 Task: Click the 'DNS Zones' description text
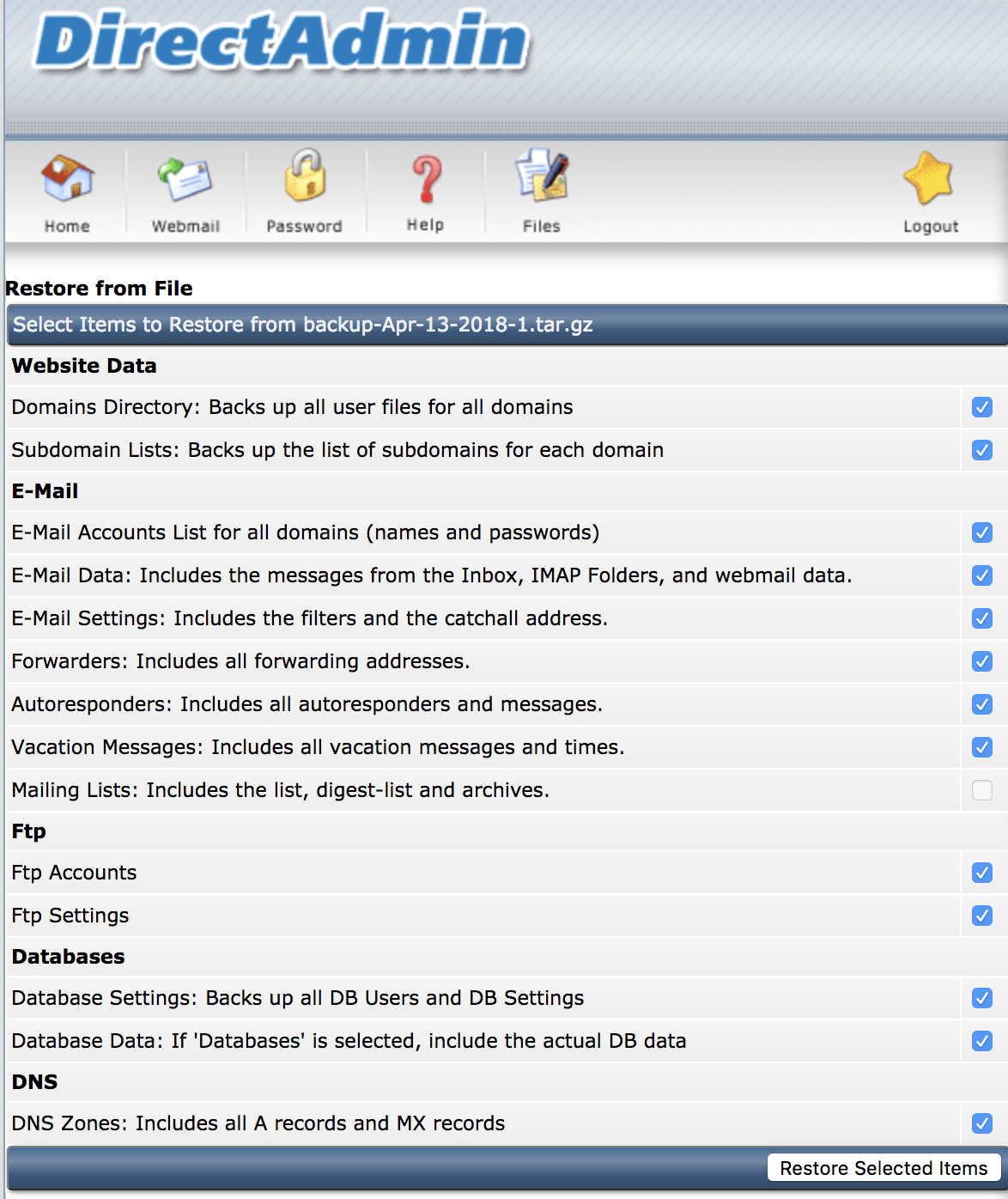point(258,1123)
